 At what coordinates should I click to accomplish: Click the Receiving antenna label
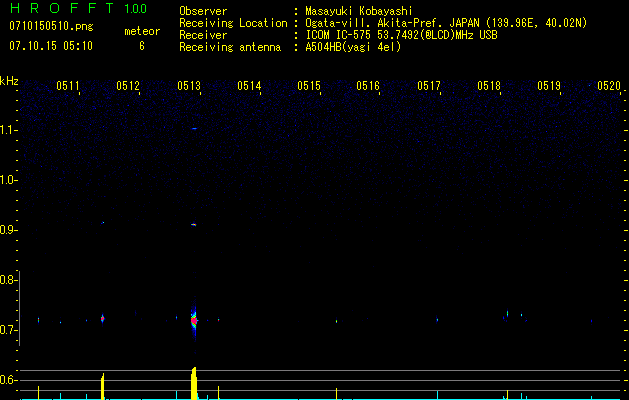(230, 47)
